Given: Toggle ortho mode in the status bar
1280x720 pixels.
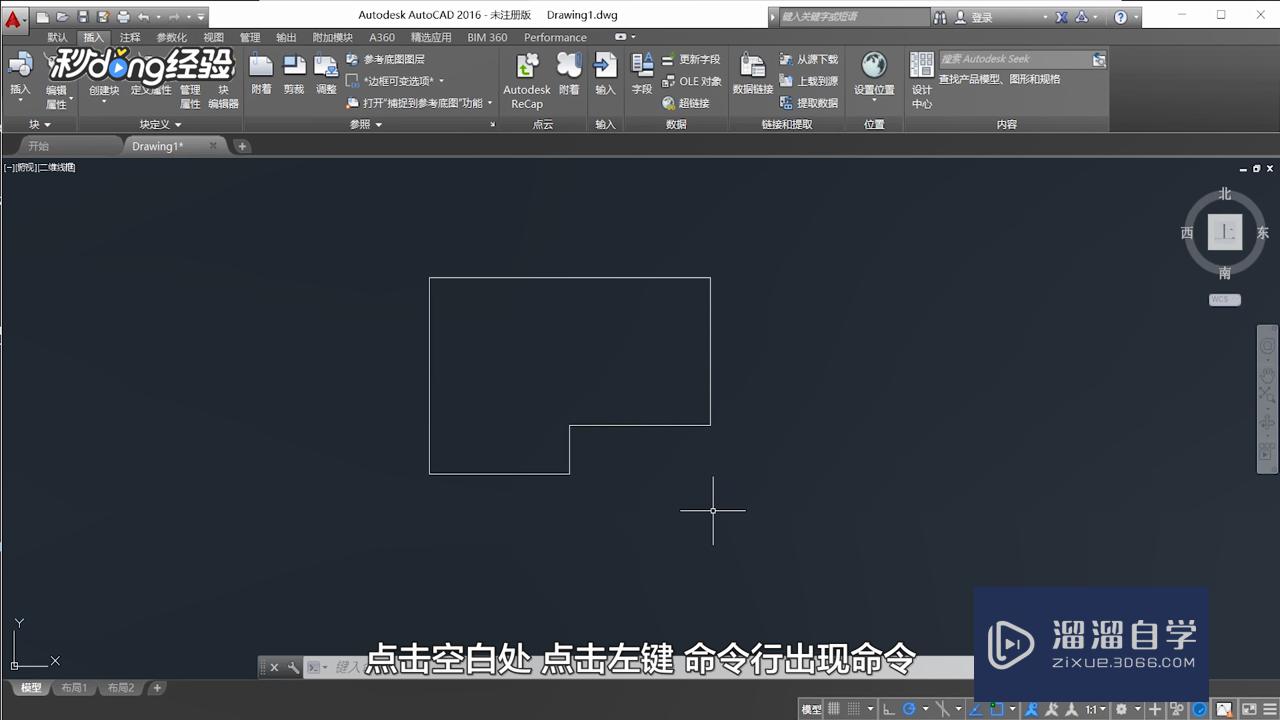Looking at the screenshot, I should [x=889, y=708].
